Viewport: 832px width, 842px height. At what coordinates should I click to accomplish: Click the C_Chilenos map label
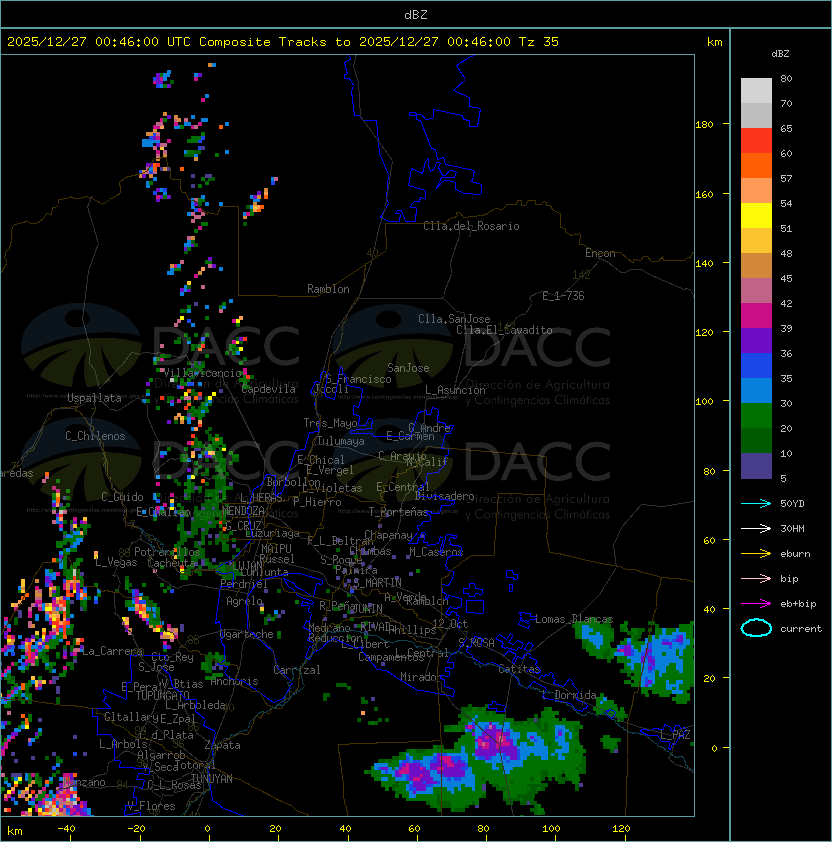(x=95, y=436)
